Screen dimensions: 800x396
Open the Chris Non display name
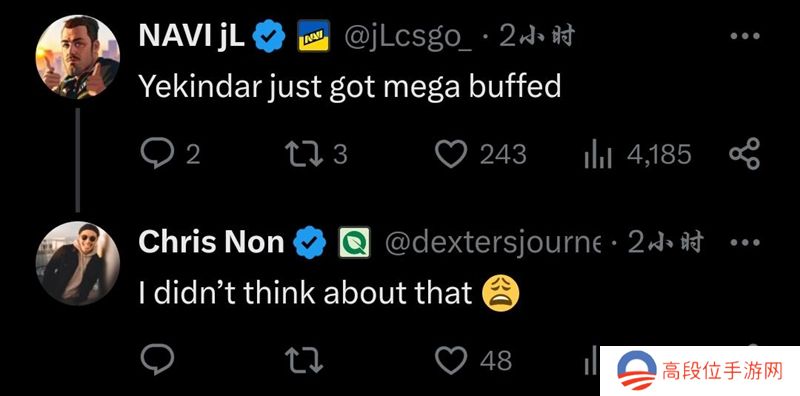coord(211,242)
